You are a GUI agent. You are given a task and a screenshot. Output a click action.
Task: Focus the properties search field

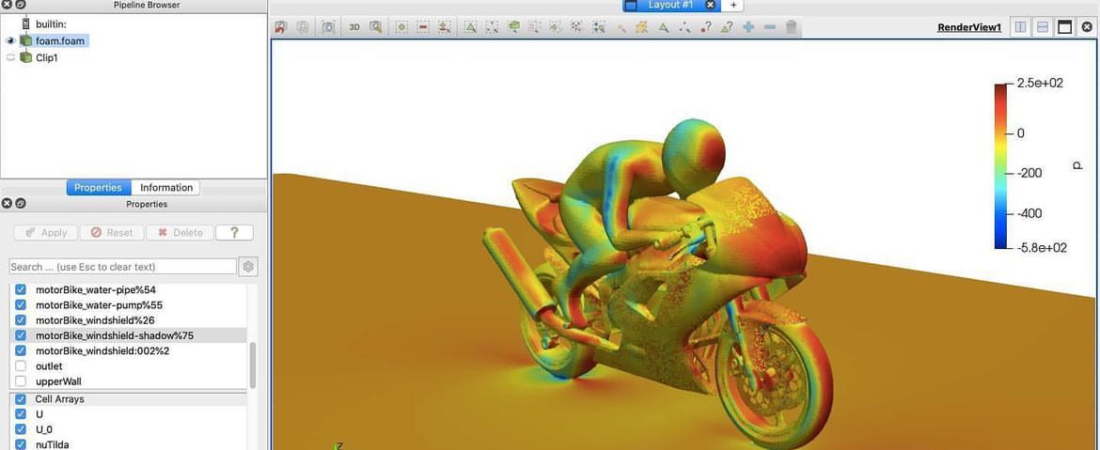pos(123,267)
